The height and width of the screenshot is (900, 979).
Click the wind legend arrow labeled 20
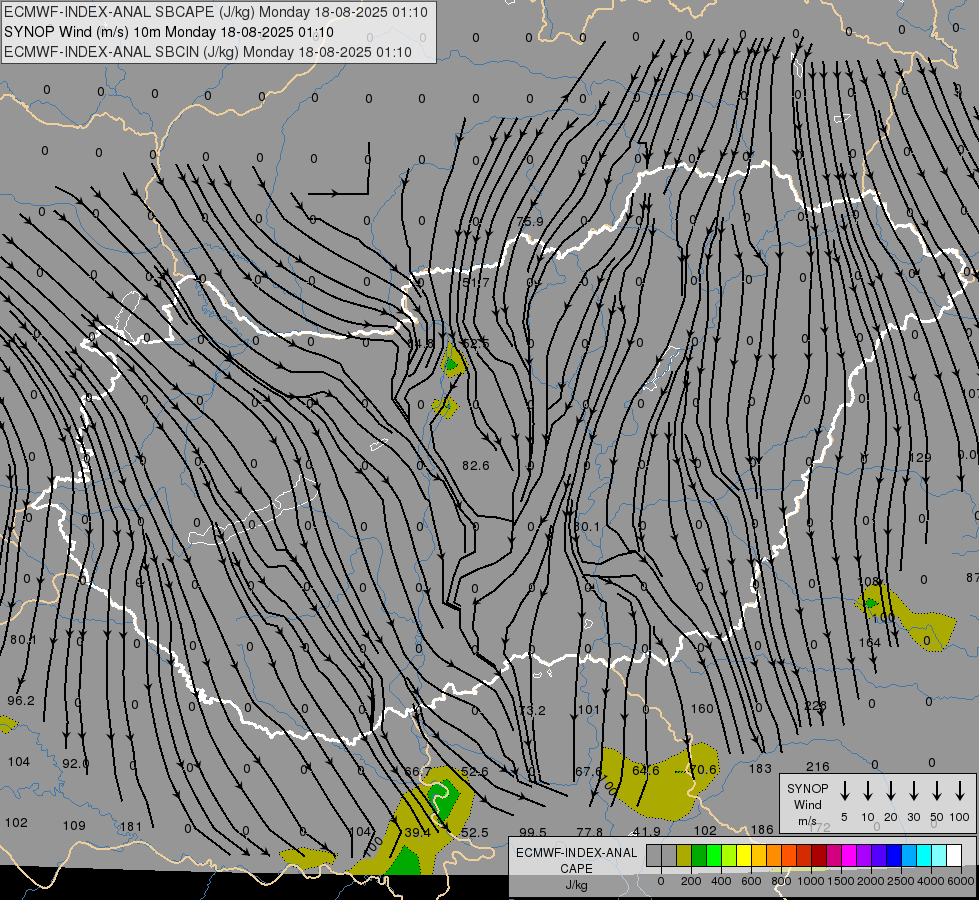pos(890,791)
